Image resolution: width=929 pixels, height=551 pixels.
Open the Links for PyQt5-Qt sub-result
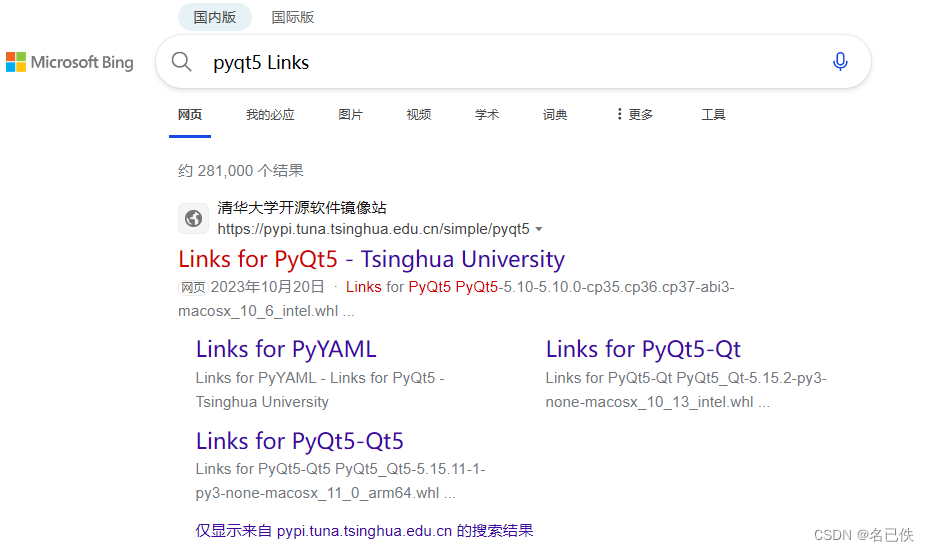[643, 350]
